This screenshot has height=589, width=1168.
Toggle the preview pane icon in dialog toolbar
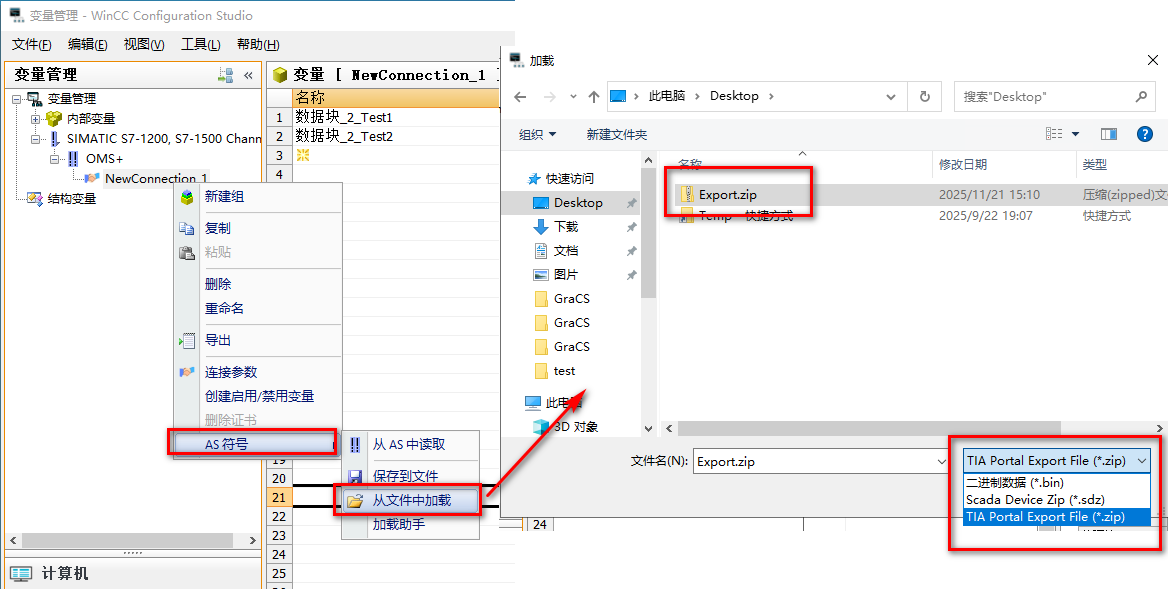pos(1109,134)
